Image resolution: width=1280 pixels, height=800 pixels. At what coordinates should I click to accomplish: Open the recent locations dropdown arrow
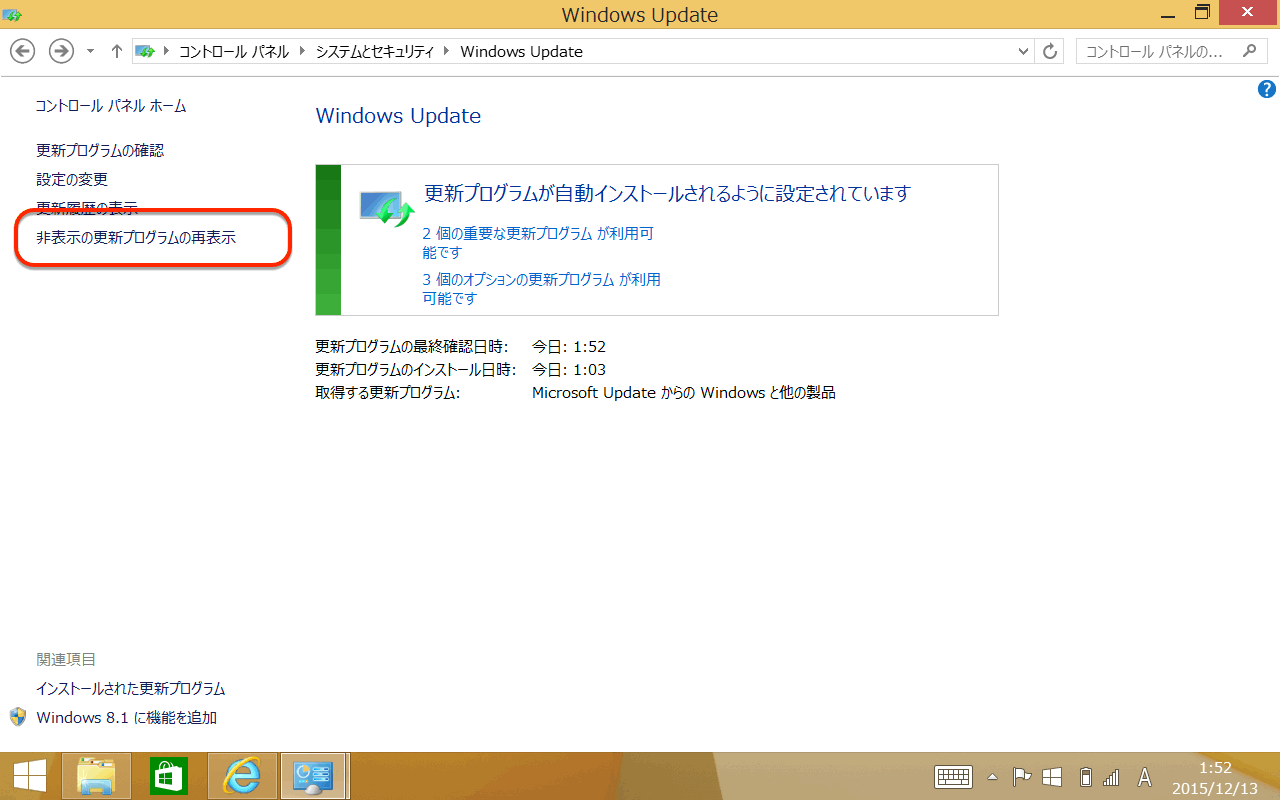[x=90, y=51]
